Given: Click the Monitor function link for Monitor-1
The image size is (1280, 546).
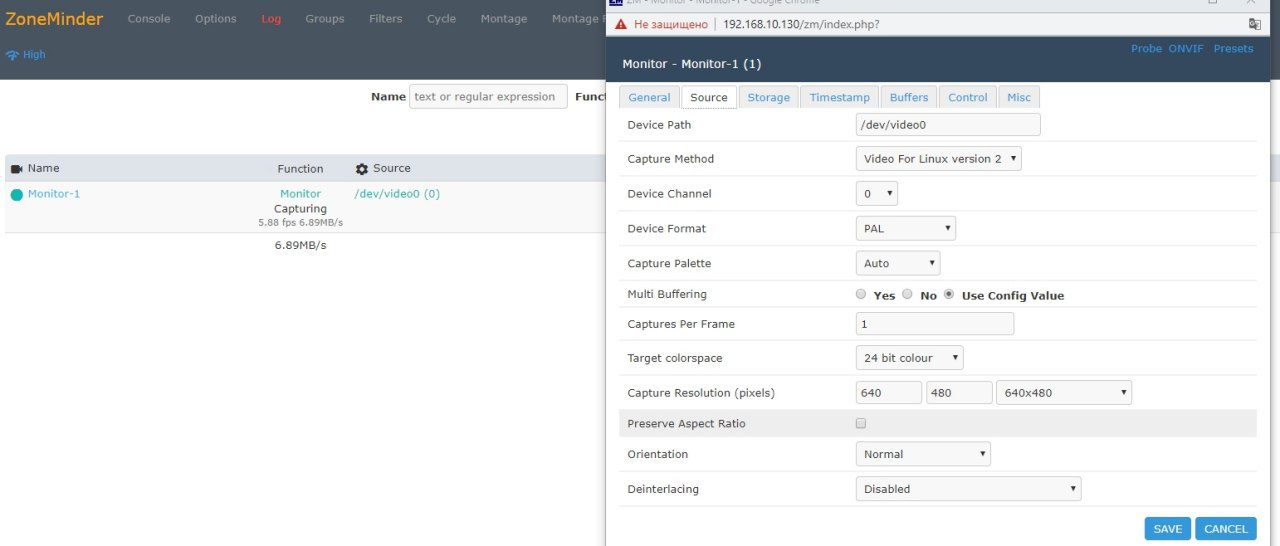Looking at the screenshot, I should 301,194.
